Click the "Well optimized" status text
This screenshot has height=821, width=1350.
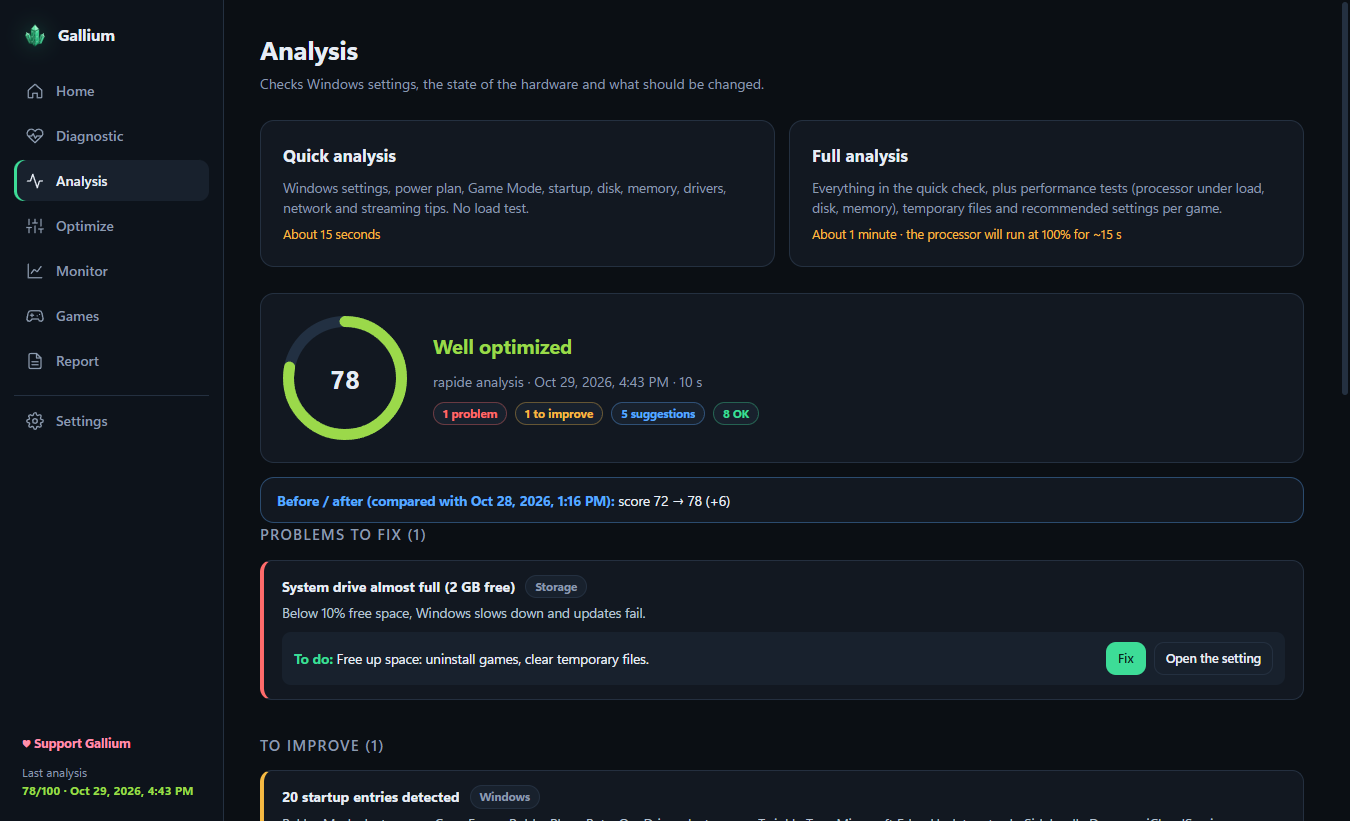click(502, 347)
